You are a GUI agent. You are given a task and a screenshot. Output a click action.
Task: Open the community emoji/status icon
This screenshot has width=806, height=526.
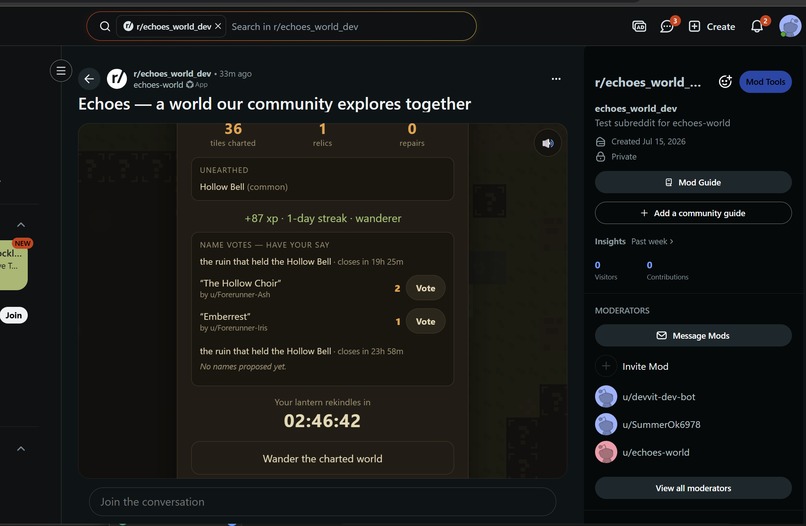725,82
